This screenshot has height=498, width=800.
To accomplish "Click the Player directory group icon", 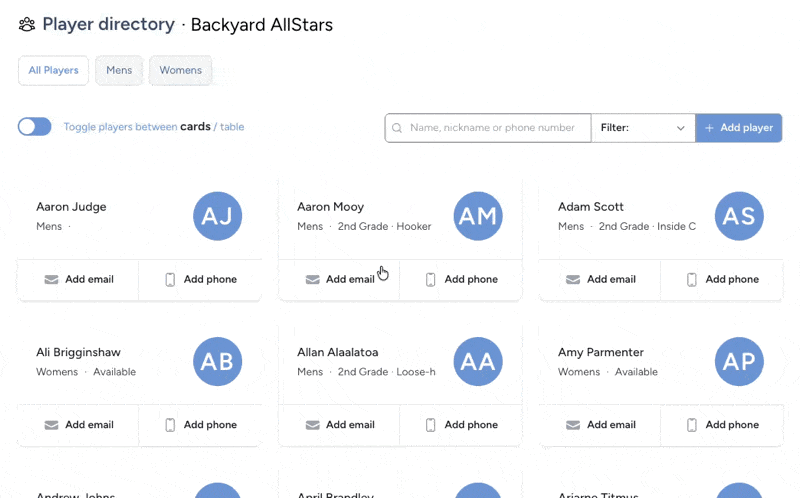I will (27, 24).
